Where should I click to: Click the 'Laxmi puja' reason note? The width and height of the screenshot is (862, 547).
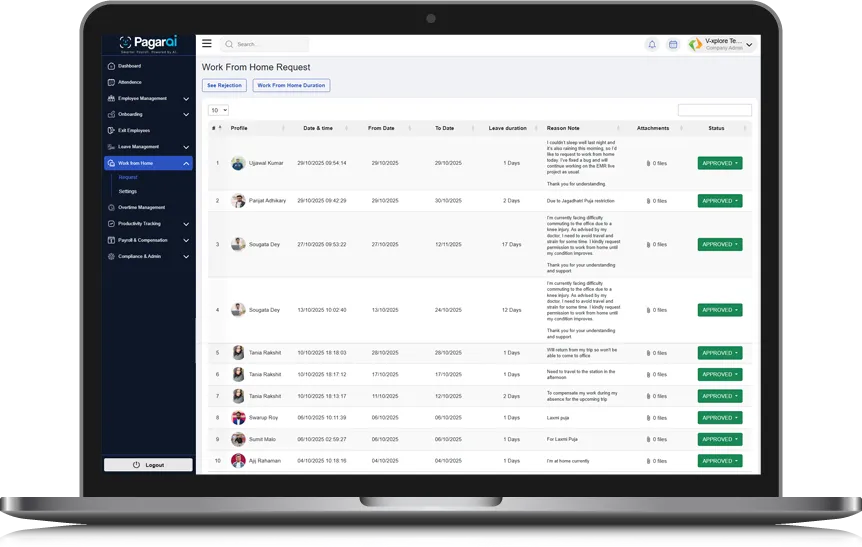558,418
